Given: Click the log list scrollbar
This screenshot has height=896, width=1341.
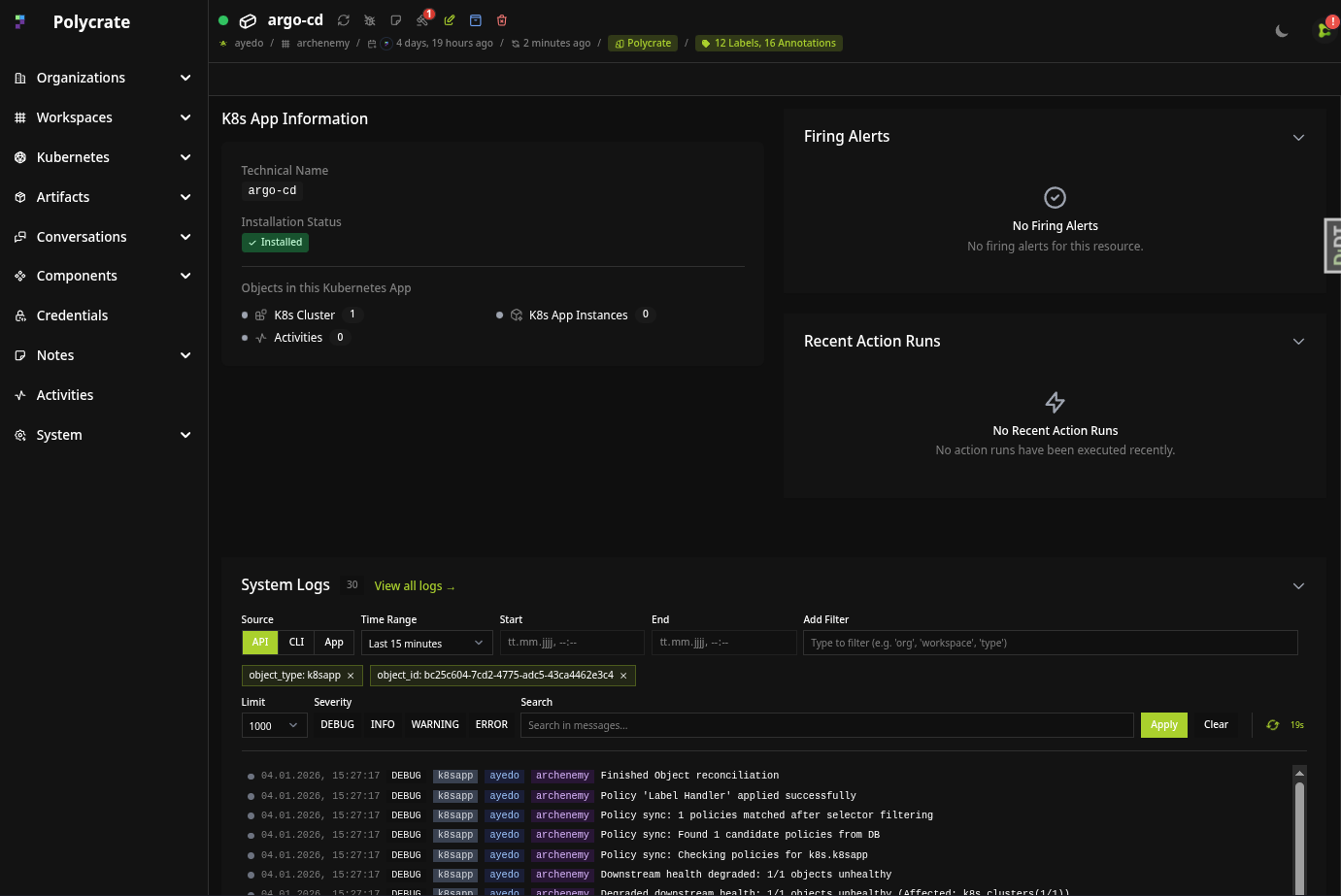Looking at the screenshot, I should click(1299, 825).
